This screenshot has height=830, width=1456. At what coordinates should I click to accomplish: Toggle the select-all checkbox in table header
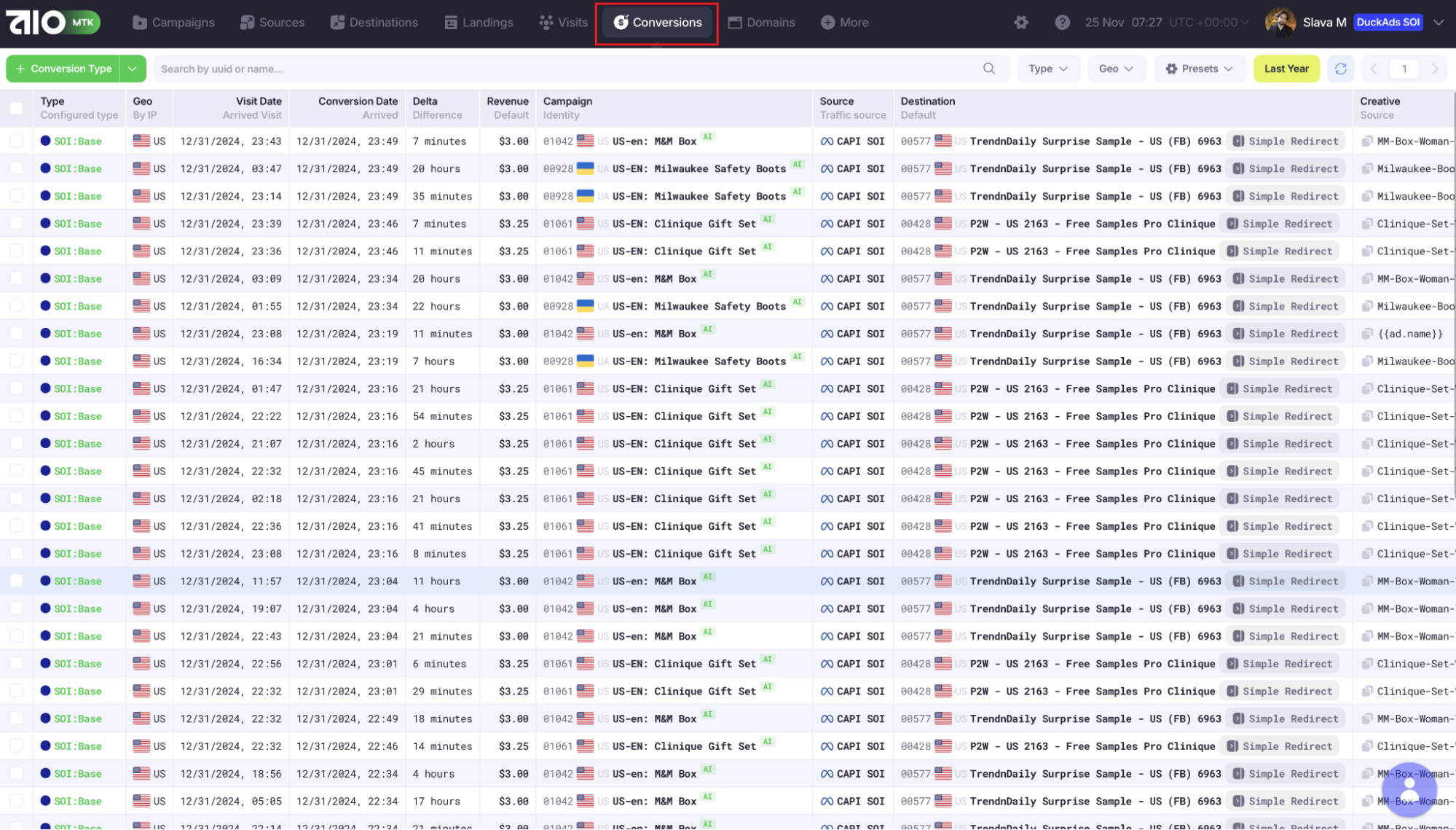pyautogui.click(x=16, y=108)
